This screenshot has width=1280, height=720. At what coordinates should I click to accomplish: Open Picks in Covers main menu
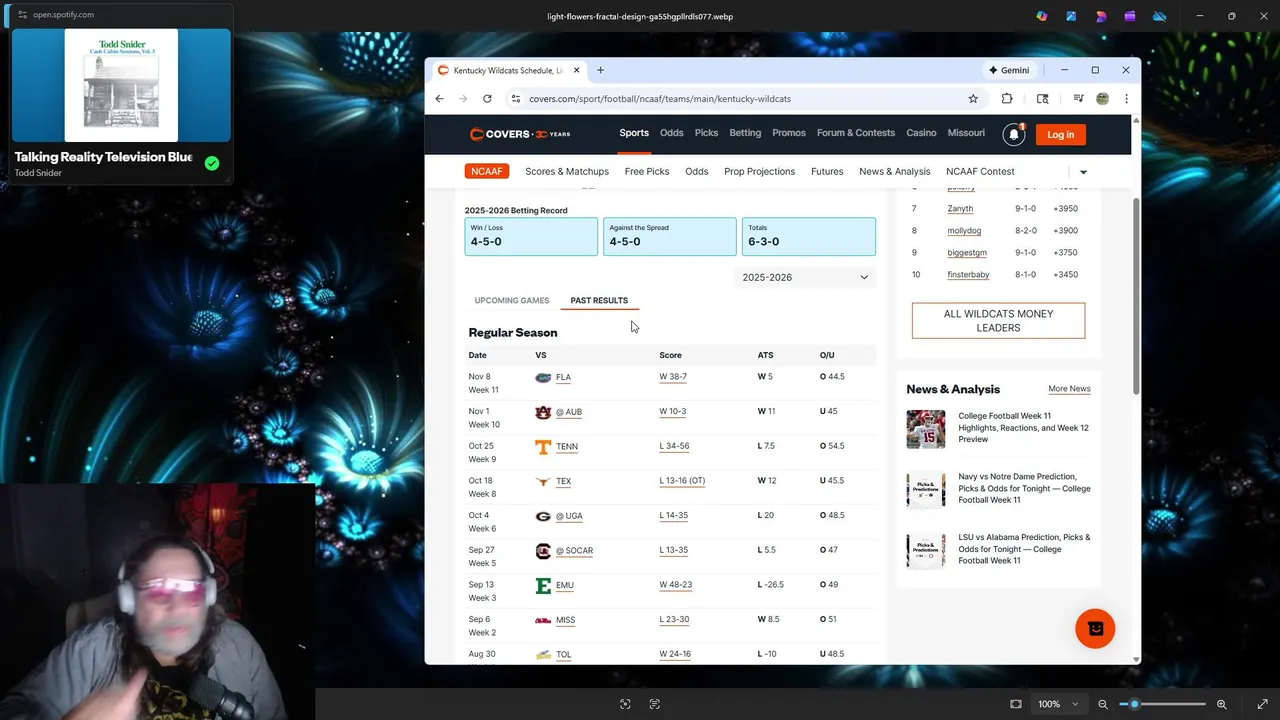click(706, 133)
